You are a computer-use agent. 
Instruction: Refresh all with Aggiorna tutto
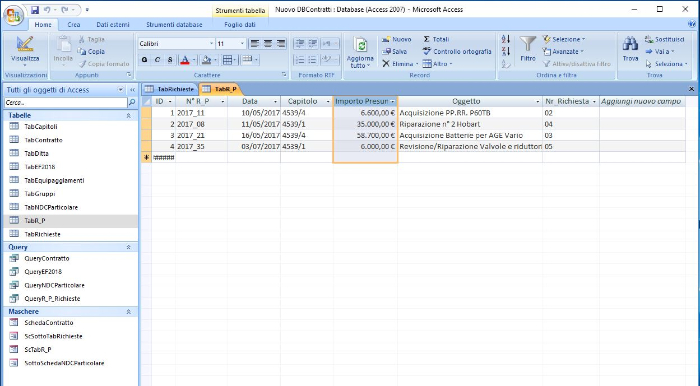tap(360, 52)
